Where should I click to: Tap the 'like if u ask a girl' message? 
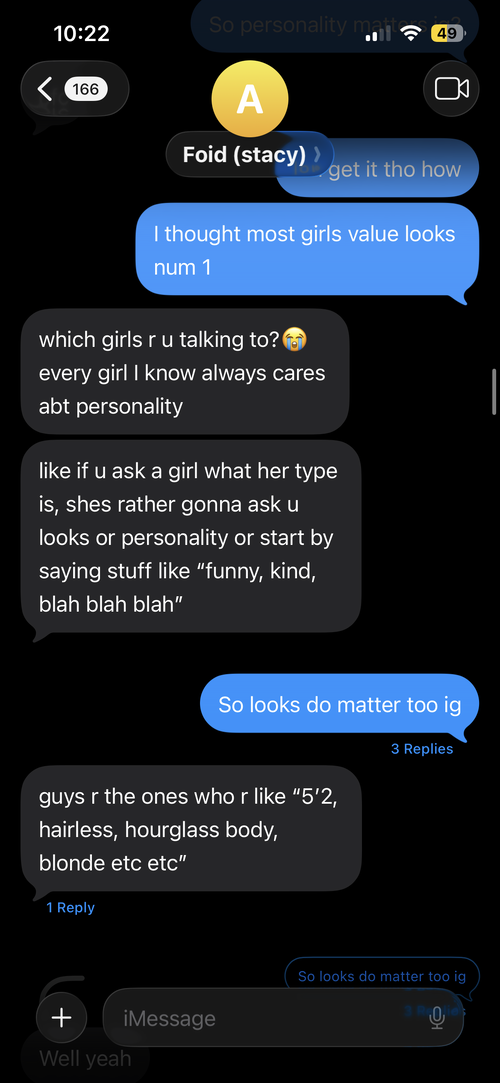click(x=191, y=537)
